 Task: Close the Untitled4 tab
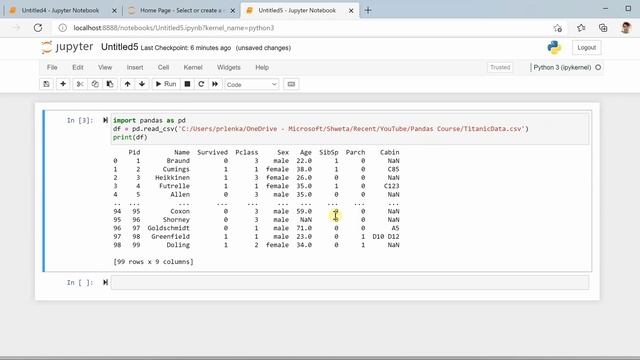tap(114, 11)
